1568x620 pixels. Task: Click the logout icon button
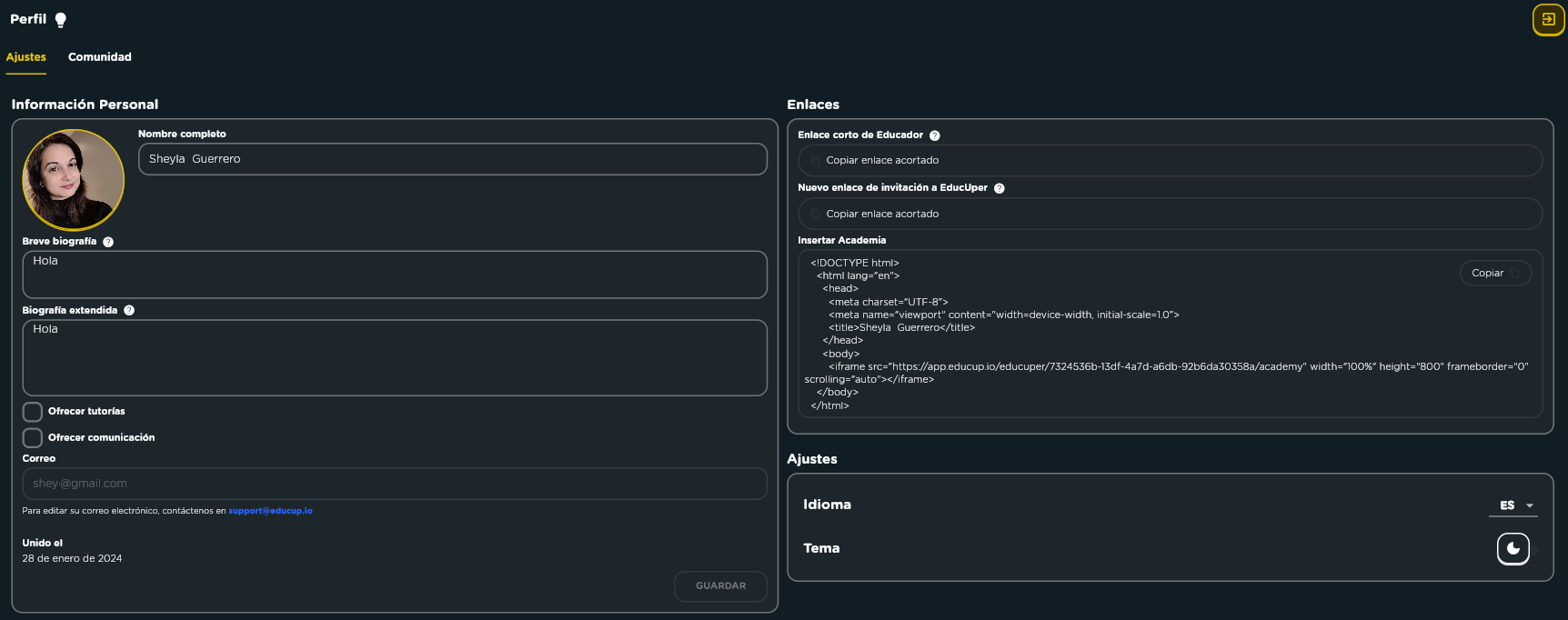tap(1548, 19)
